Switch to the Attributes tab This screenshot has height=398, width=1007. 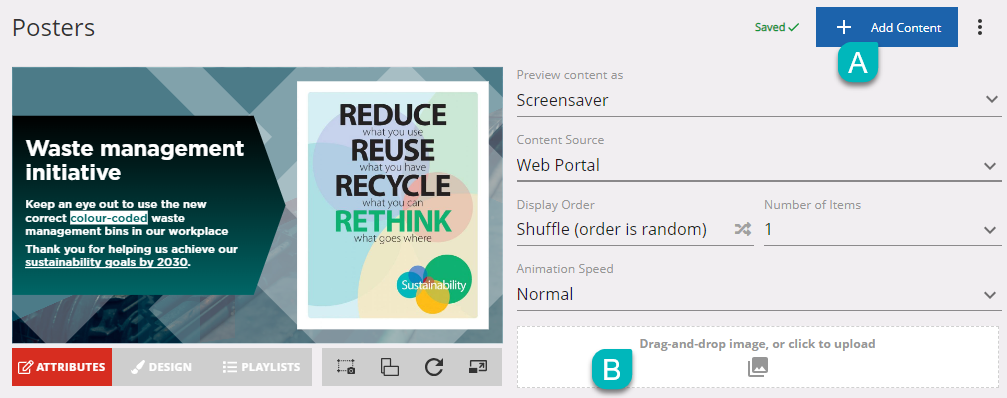62,367
